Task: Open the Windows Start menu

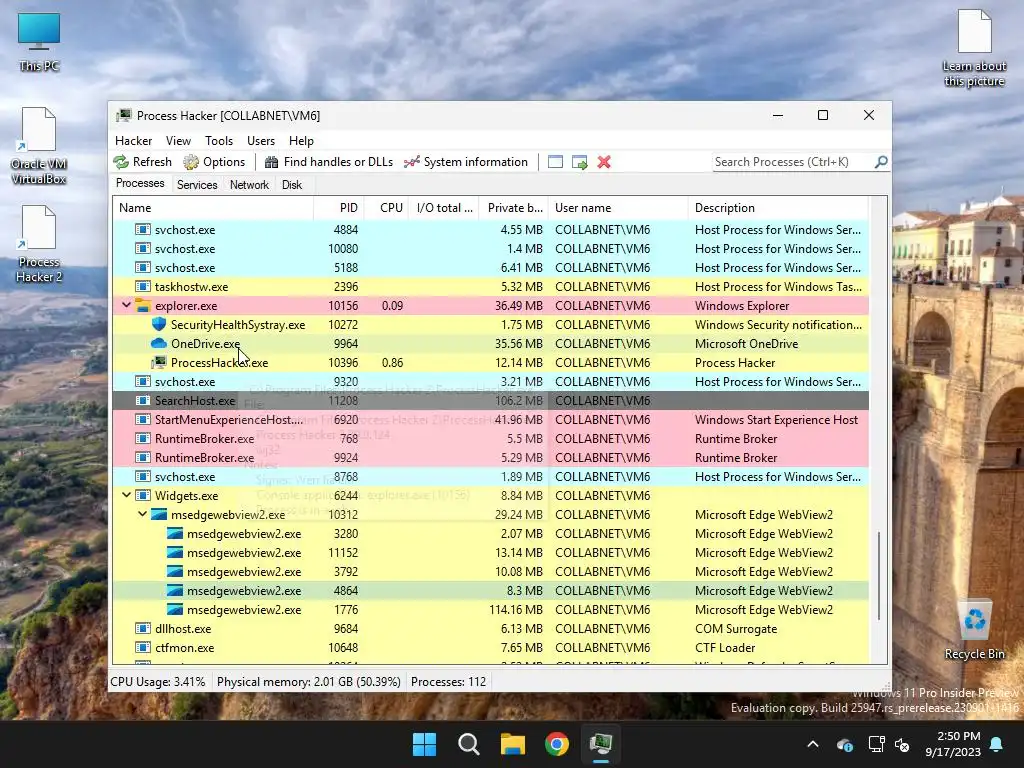Action: [x=424, y=744]
